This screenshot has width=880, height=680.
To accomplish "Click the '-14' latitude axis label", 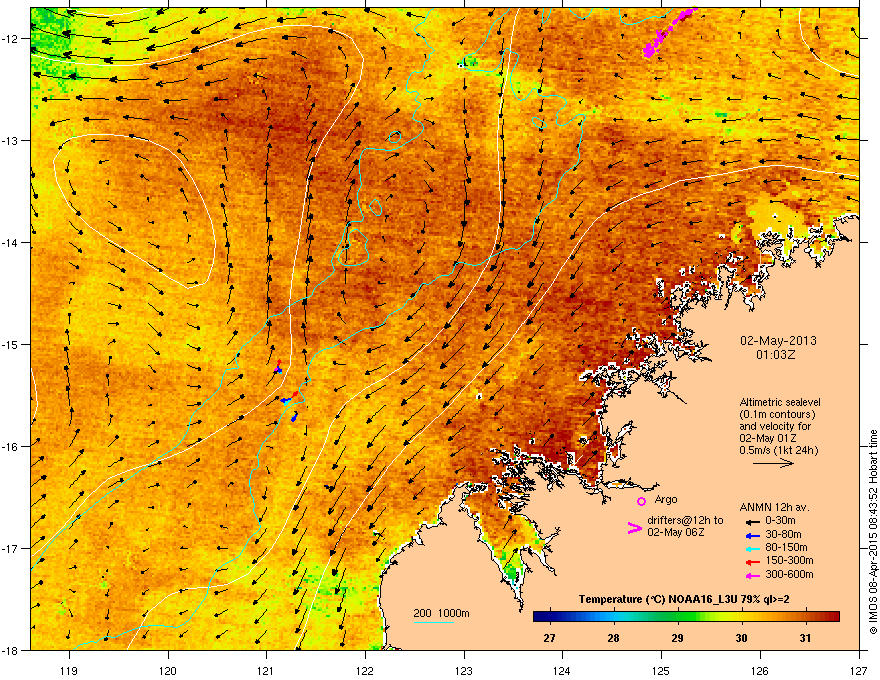I will pyautogui.click(x=11, y=242).
